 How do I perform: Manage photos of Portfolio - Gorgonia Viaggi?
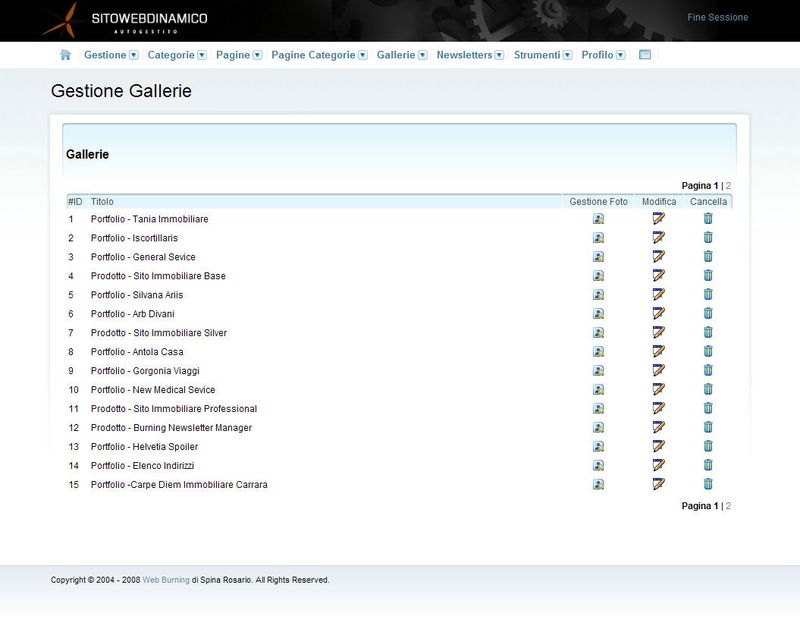tap(598, 370)
